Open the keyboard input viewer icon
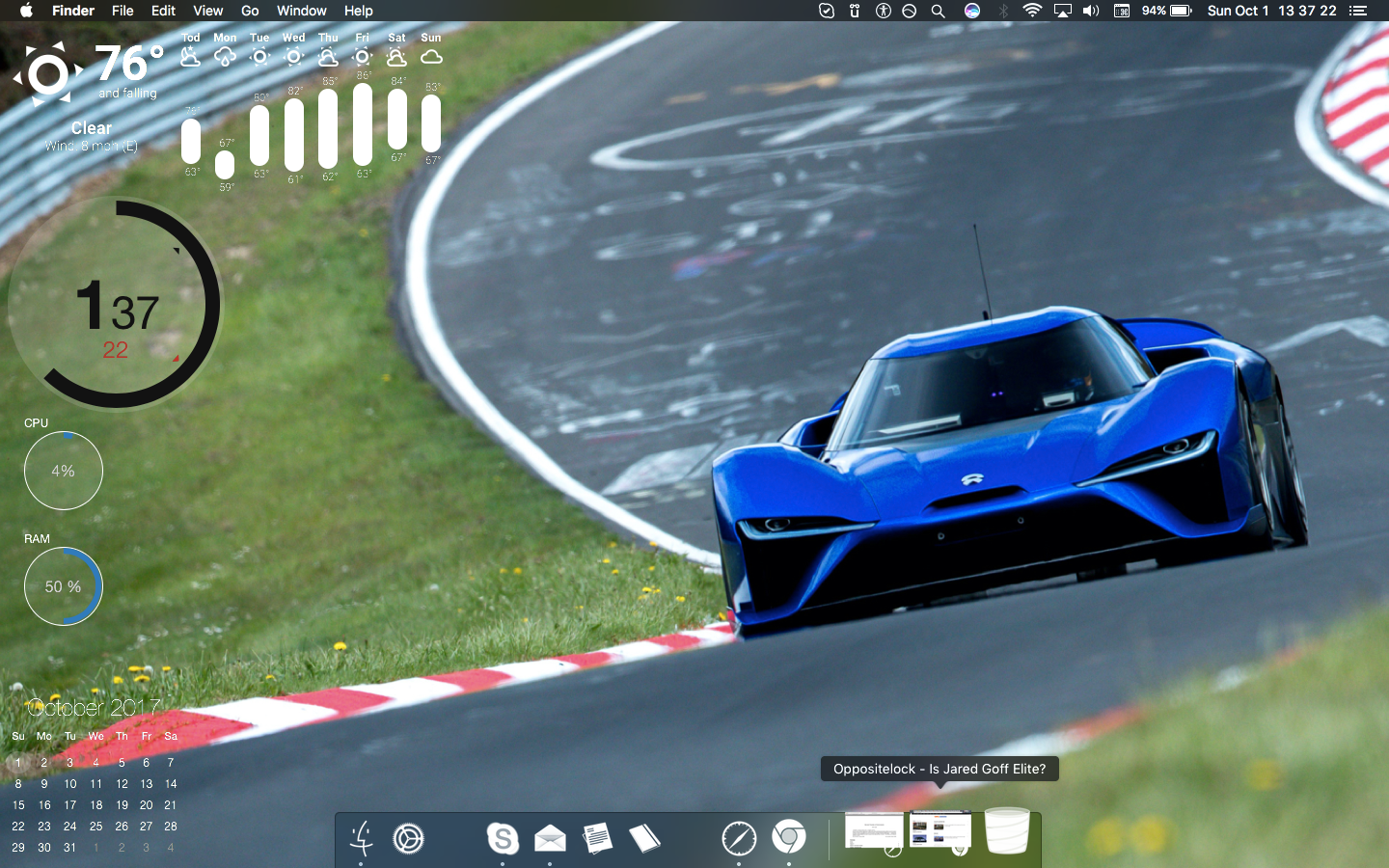1389x868 pixels. point(1122,11)
